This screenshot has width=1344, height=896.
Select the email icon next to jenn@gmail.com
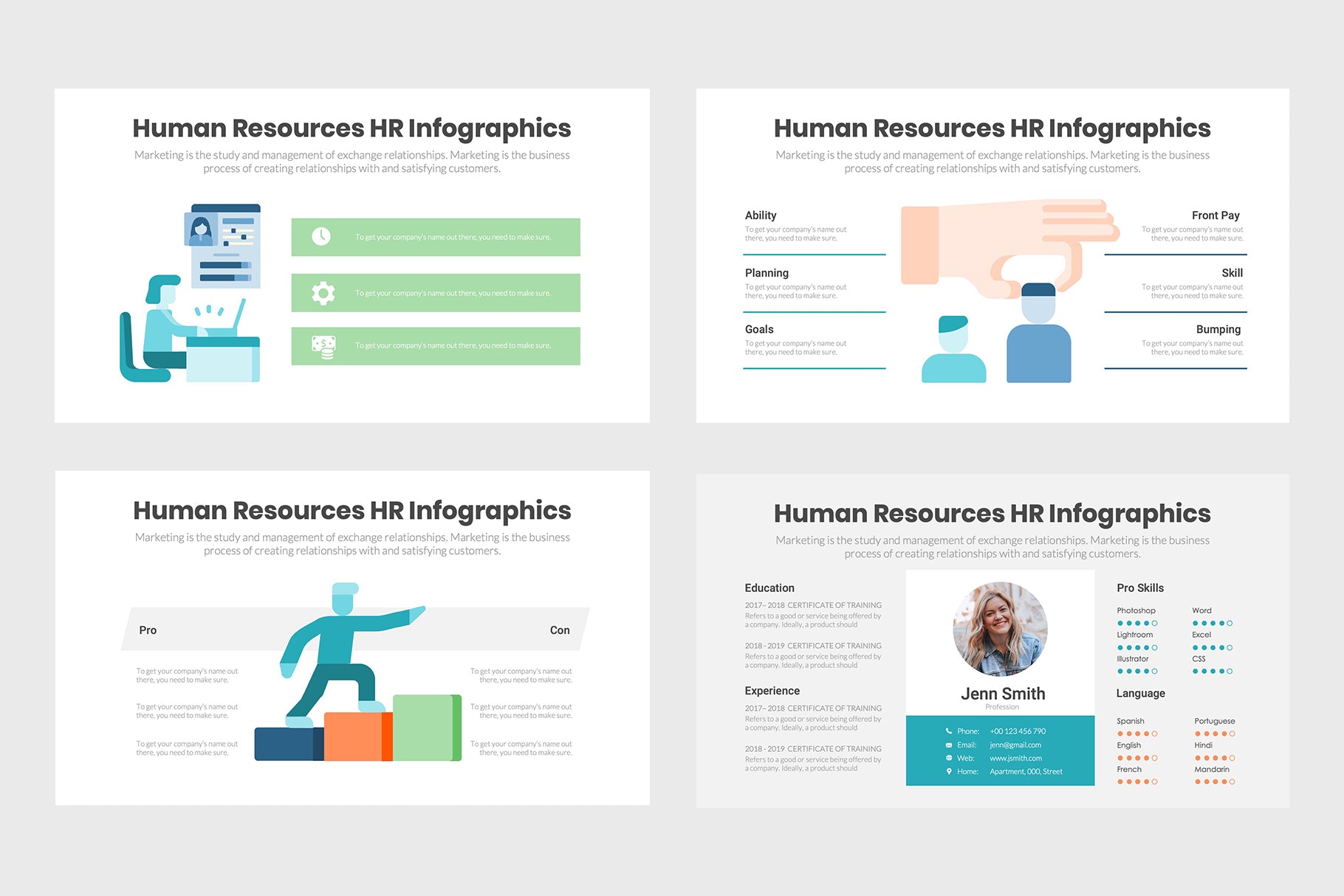tap(950, 745)
